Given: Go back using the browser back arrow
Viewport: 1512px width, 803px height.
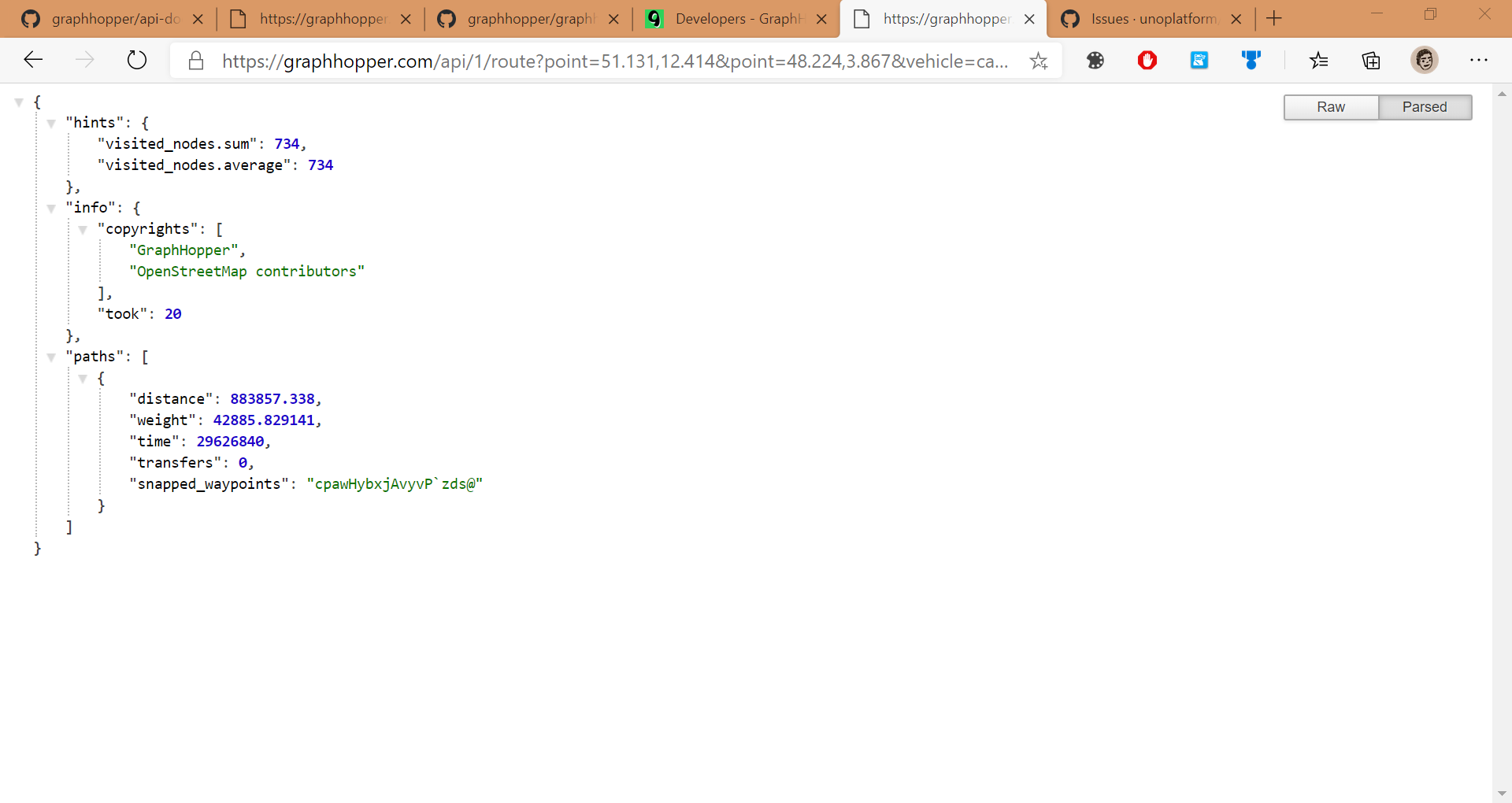Looking at the screenshot, I should tap(33, 60).
